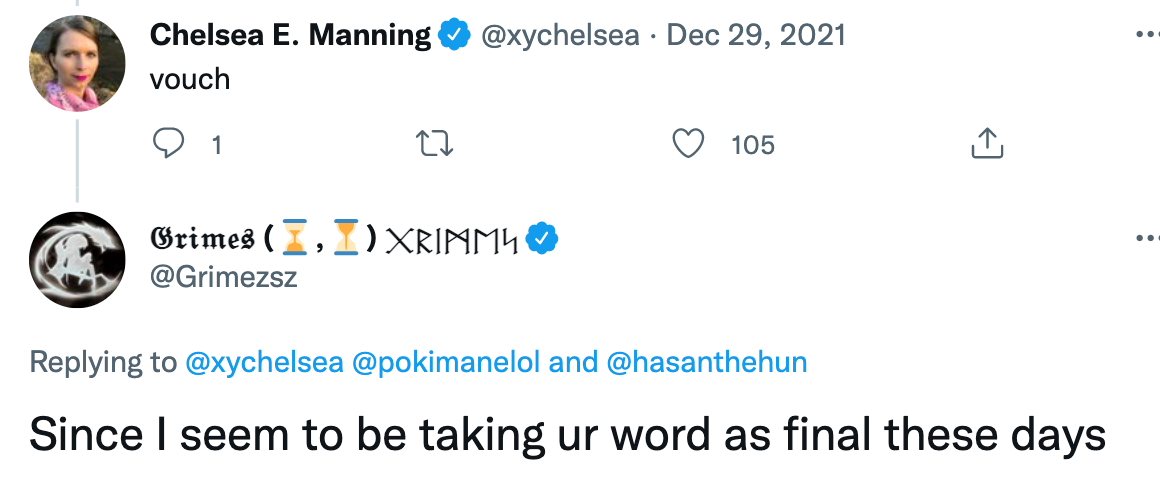This screenshot has height=500, width=1160.
Task: Click Chelsea E. Manning's verified badge
Action: pos(455,35)
